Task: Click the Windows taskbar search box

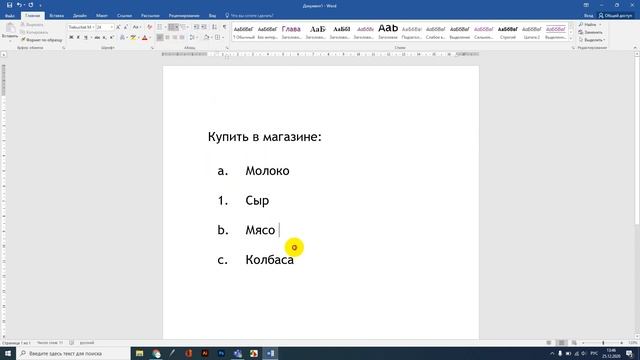Action: (x=73, y=353)
